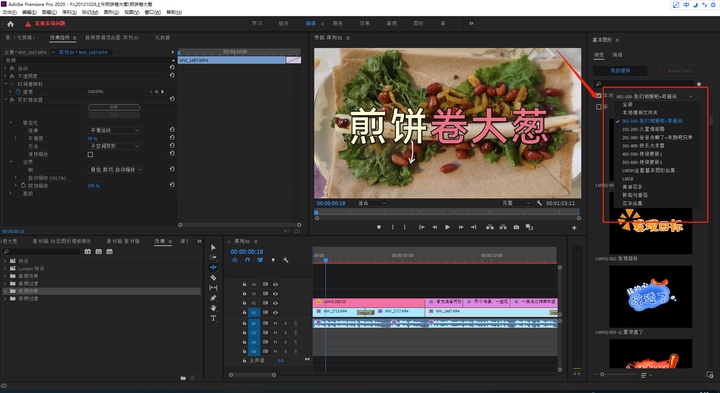Screen dimensions: 720x393
Task: Toggle V3 track eye visibility
Action: click(x=276, y=294)
